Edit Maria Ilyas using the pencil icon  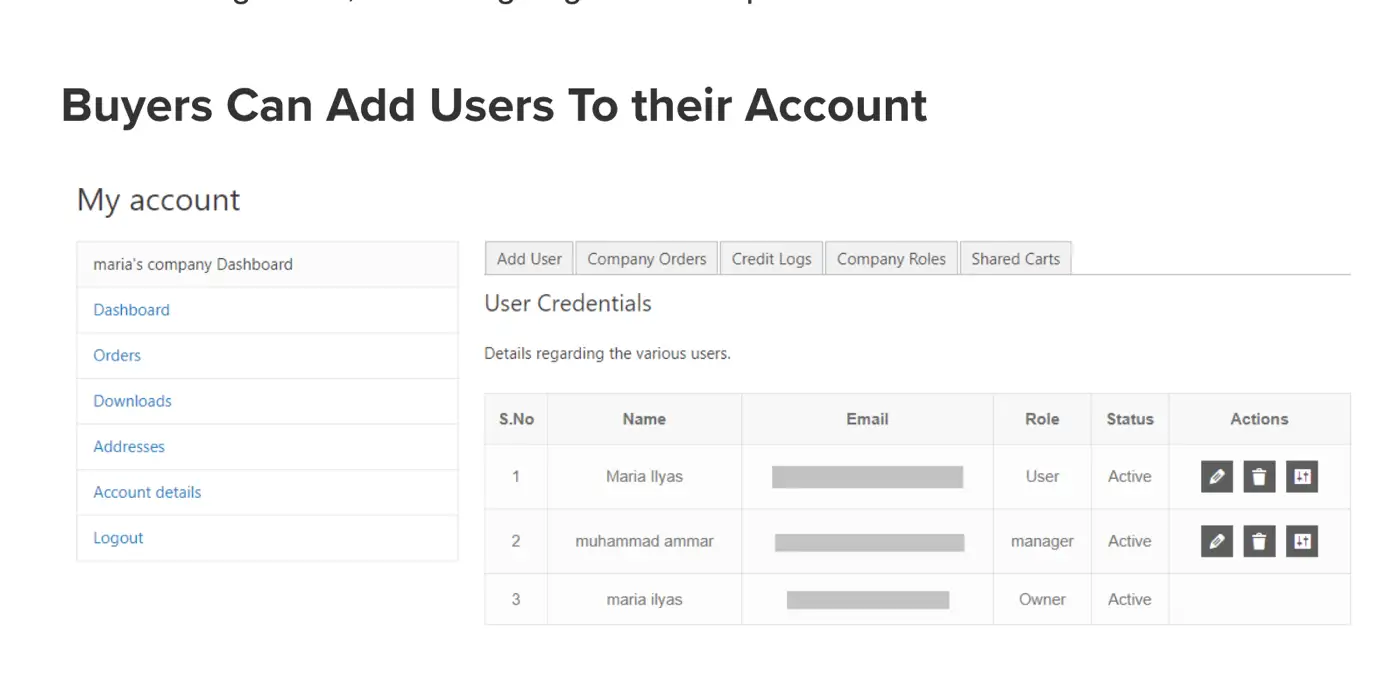coord(1216,477)
